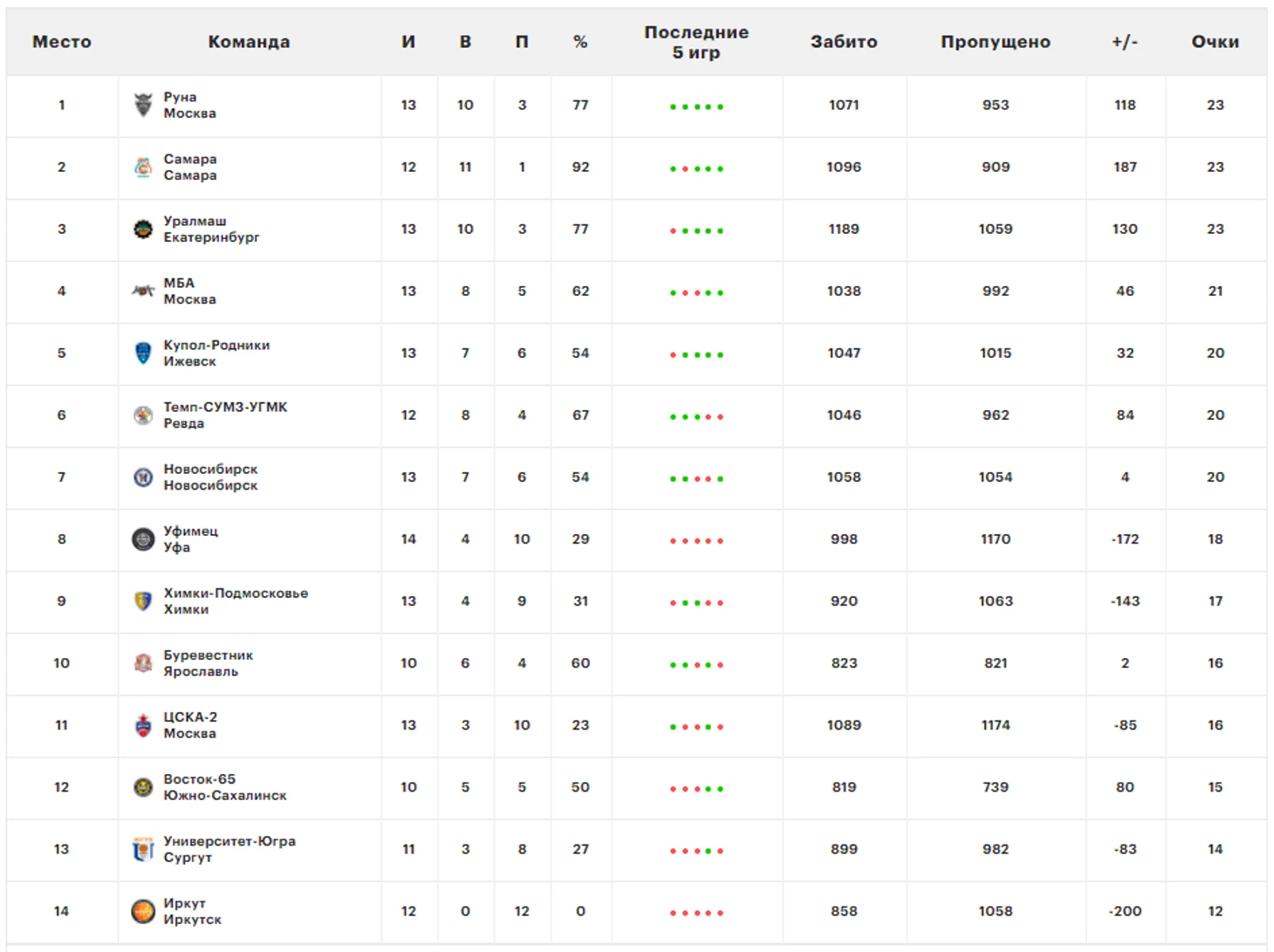The image size is (1274, 952).
Task: Click Темп-СУМЗ-УГМК's win percentage 67
Action: pos(580,414)
